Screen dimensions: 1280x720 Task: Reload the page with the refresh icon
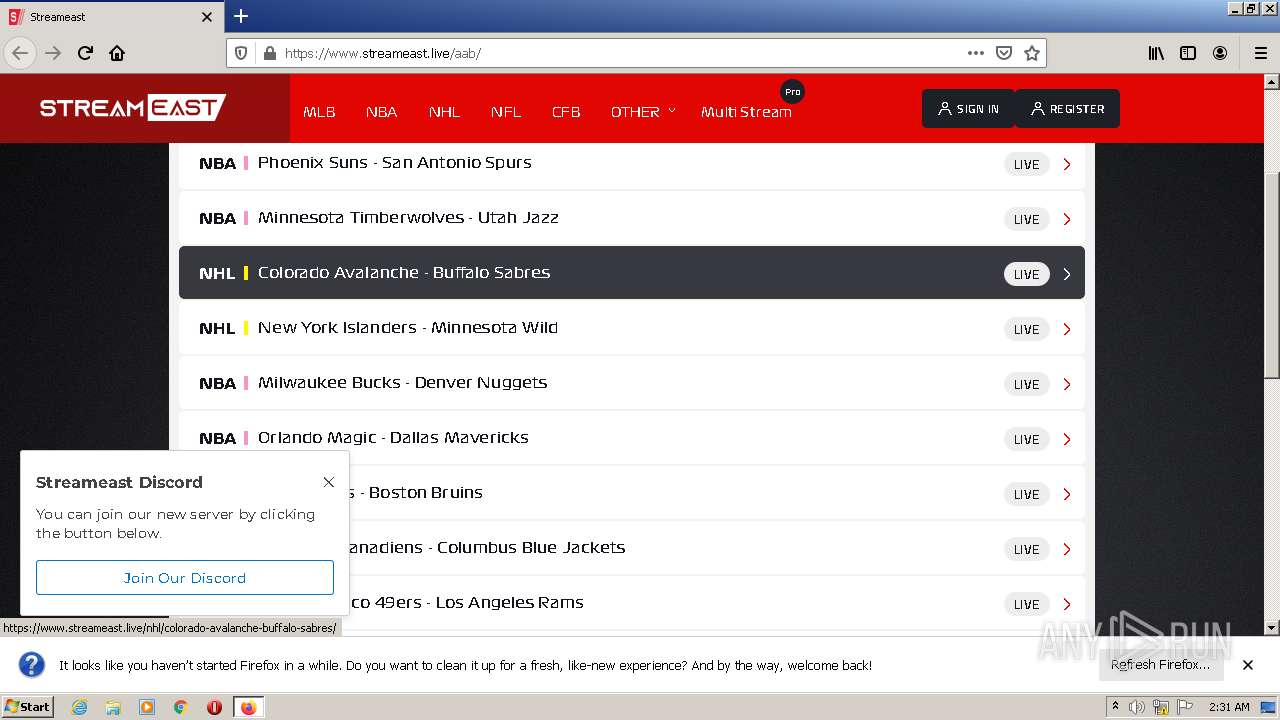click(x=85, y=53)
